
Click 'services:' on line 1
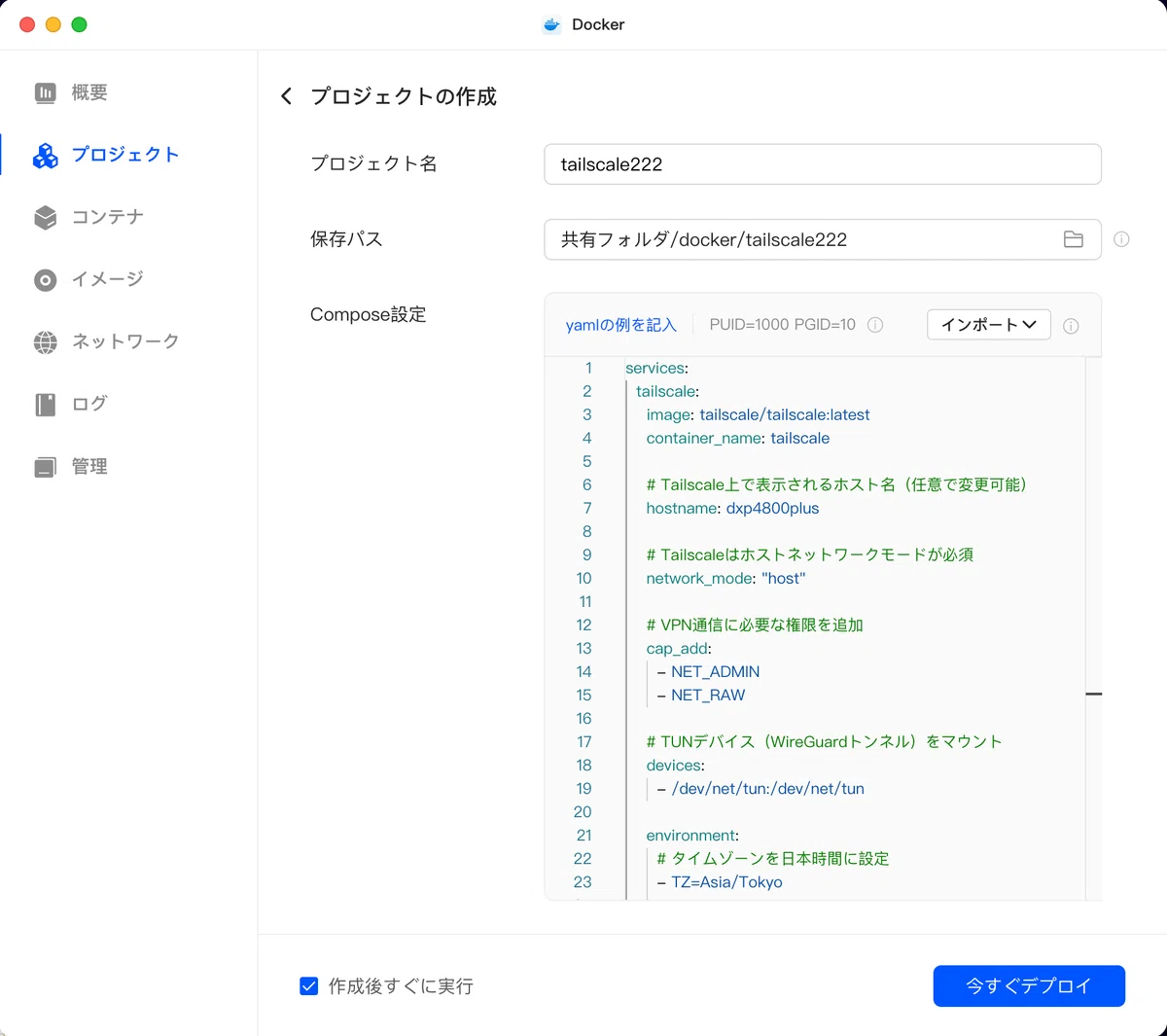[x=656, y=368]
